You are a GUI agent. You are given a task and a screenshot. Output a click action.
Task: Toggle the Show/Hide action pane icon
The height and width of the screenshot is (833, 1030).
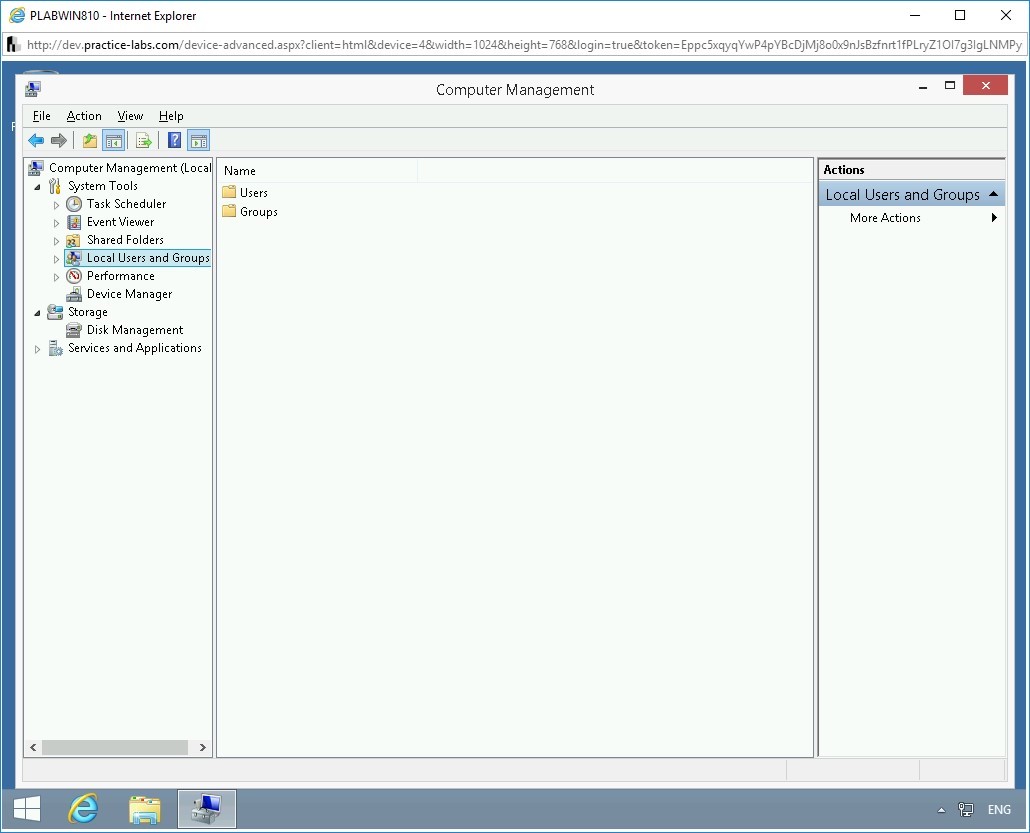tap(198, 140)
